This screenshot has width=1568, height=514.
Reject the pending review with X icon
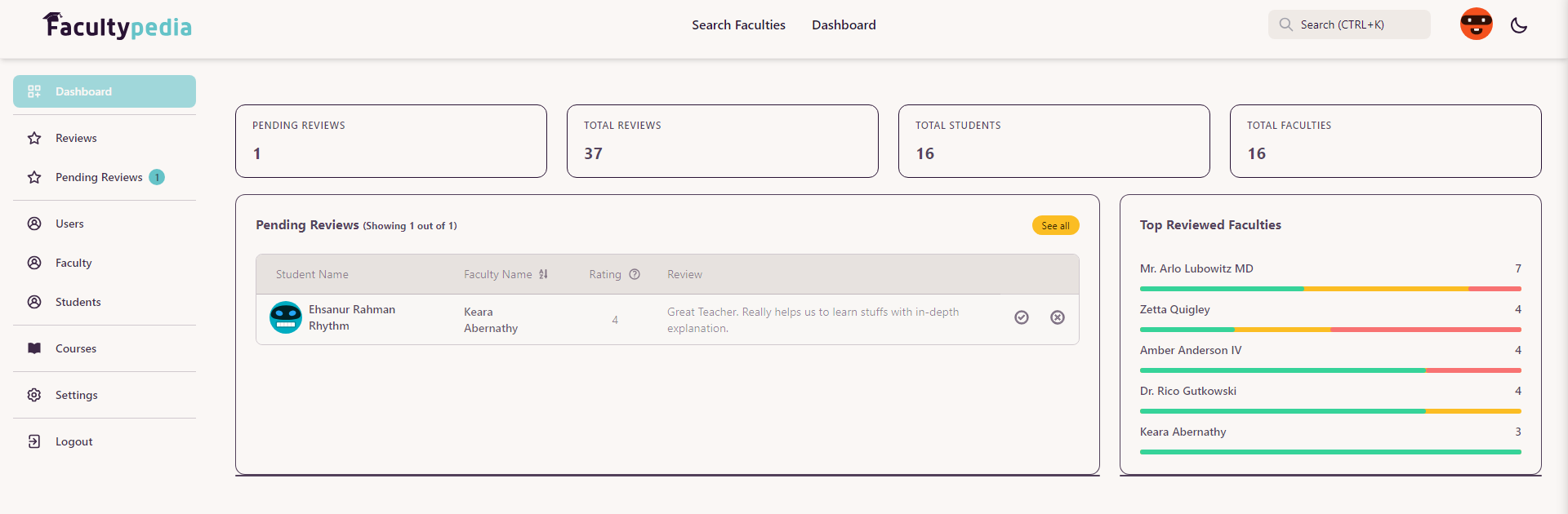tap(1058, 317)
